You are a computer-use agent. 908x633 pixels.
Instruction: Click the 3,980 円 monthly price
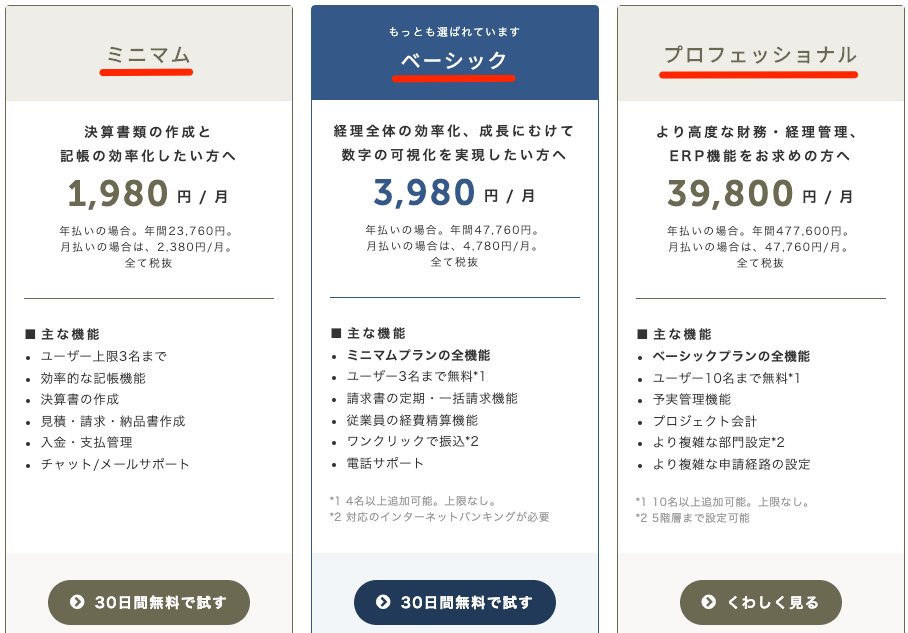click(x=454, y=192)
